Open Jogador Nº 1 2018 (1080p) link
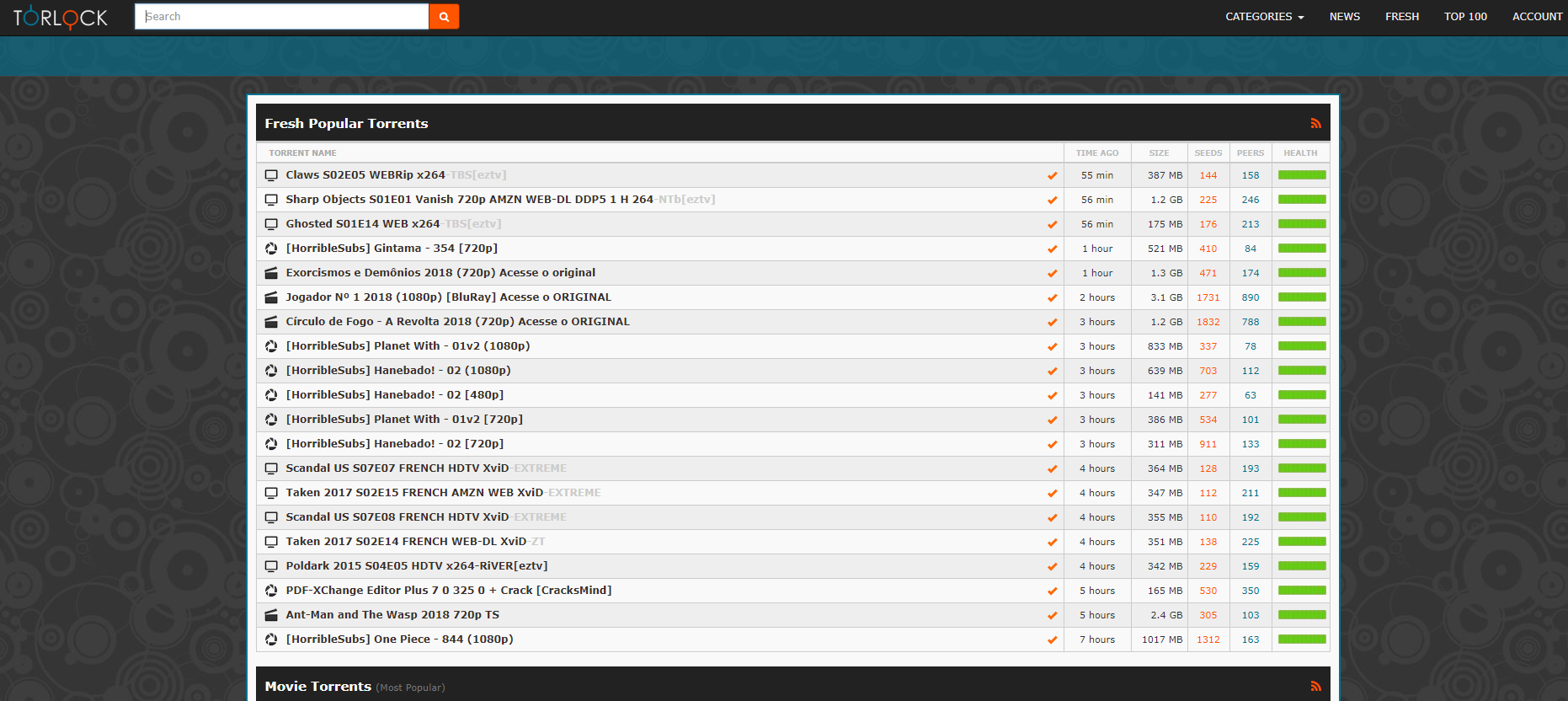This screenshot has height=701, width=1568. [x=449, y=297]
